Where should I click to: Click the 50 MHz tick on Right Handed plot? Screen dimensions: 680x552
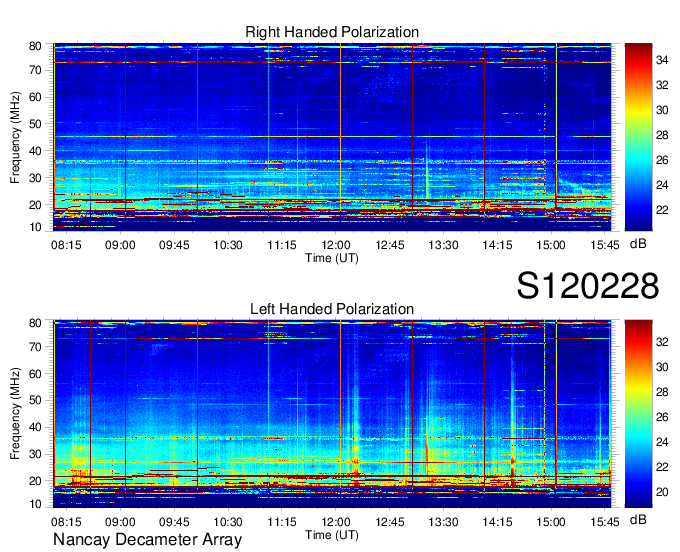(x=35, y=124)
